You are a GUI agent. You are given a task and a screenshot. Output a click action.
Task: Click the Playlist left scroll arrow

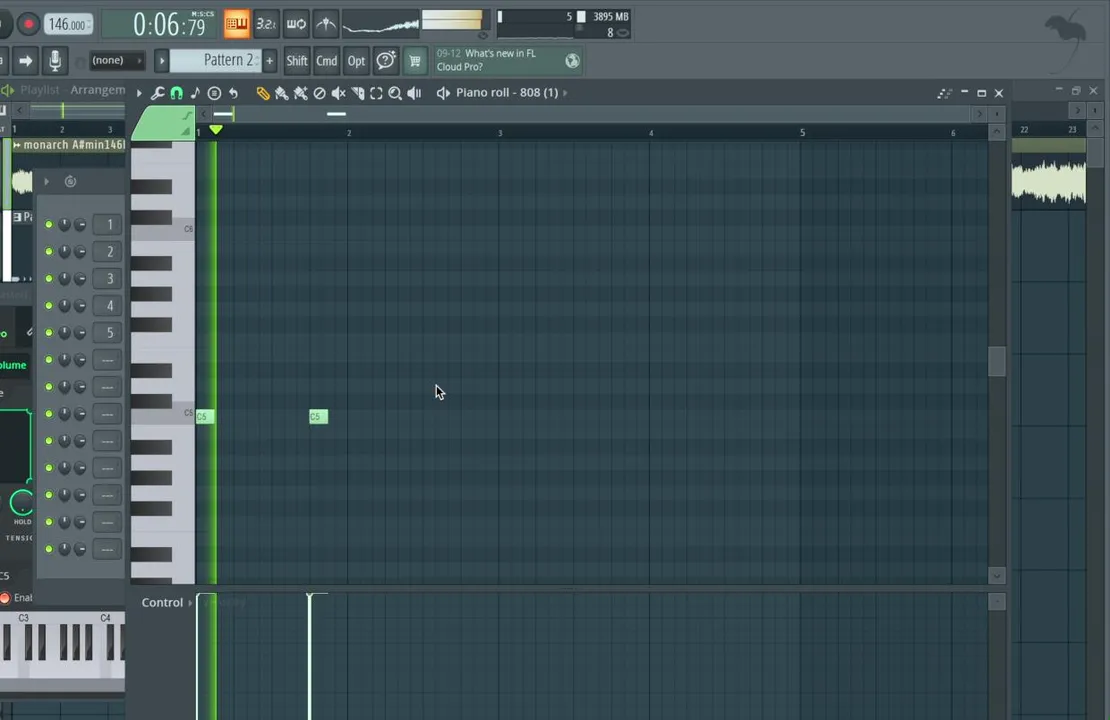19,110
